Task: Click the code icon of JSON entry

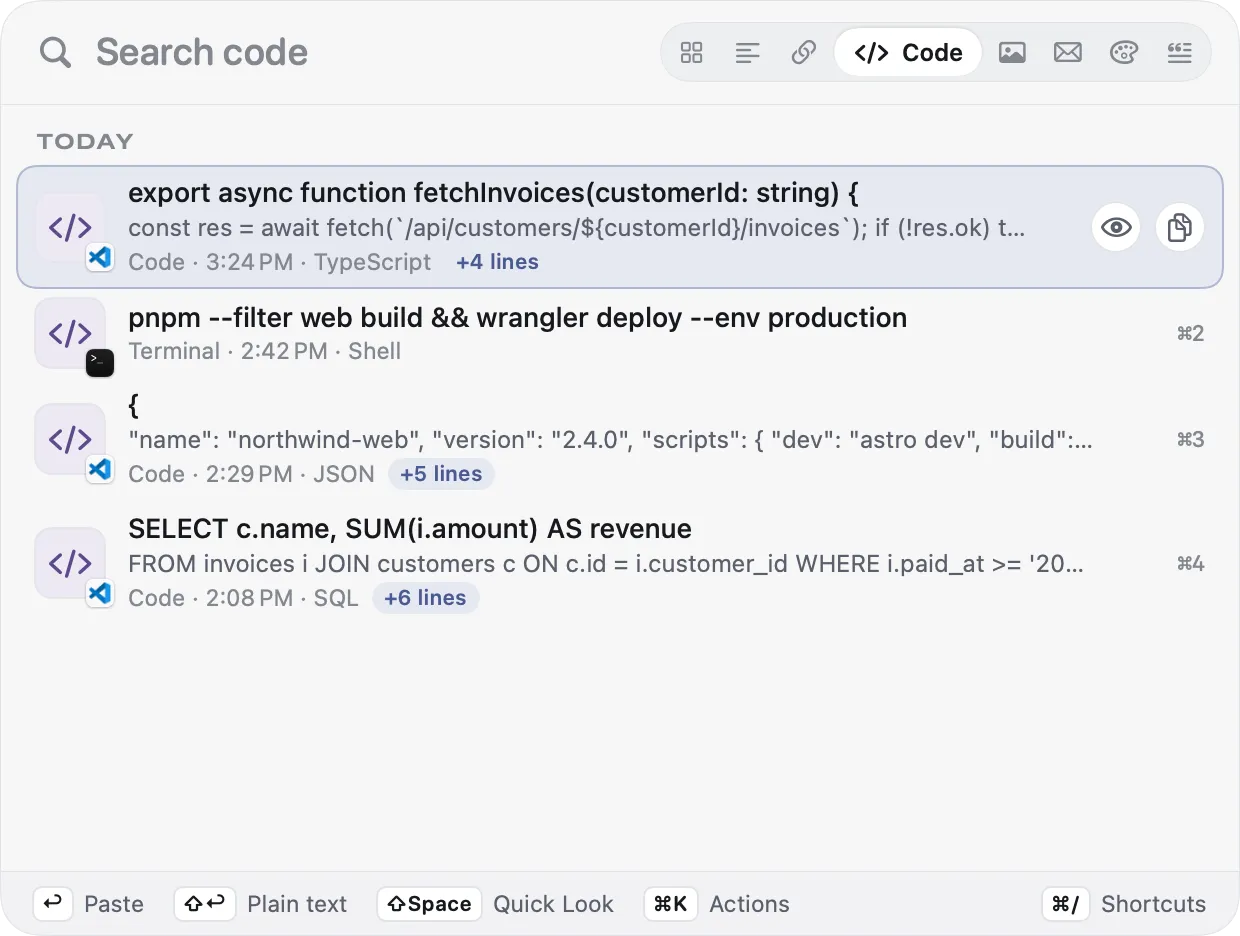Action: pos(70,439)
